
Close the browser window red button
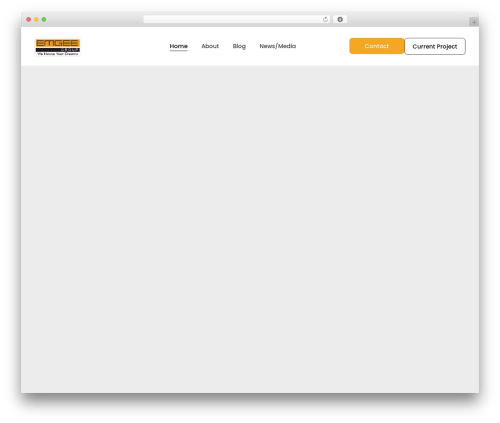(29, 19)
